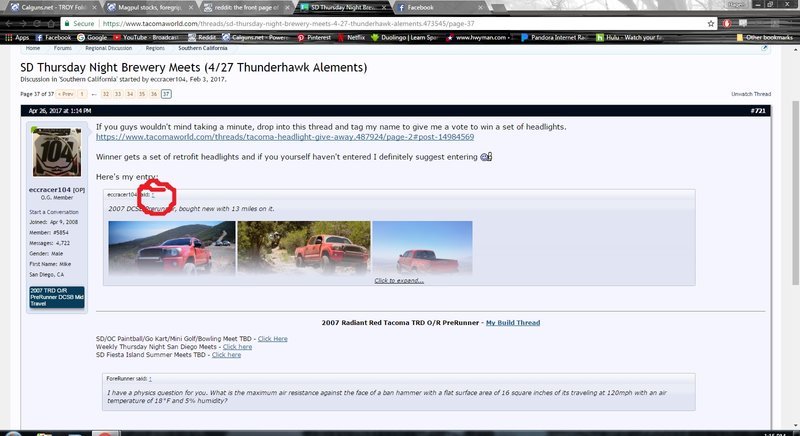Image resolution: width=800 pixels, height=436 pixels.
Task: Close the Magpul stocks tab
Action: pos(191,8)
